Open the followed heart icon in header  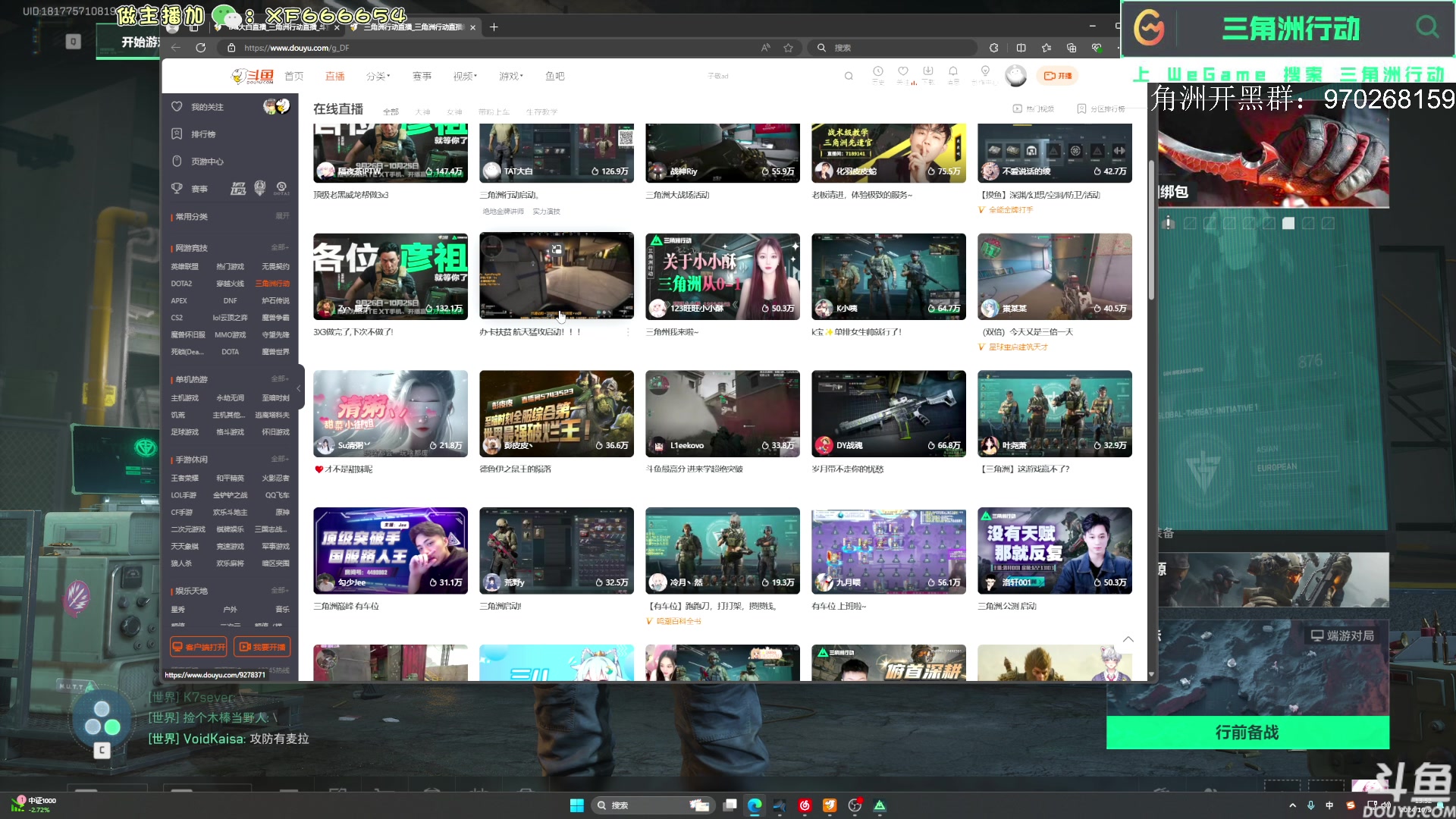pos(903,73)
